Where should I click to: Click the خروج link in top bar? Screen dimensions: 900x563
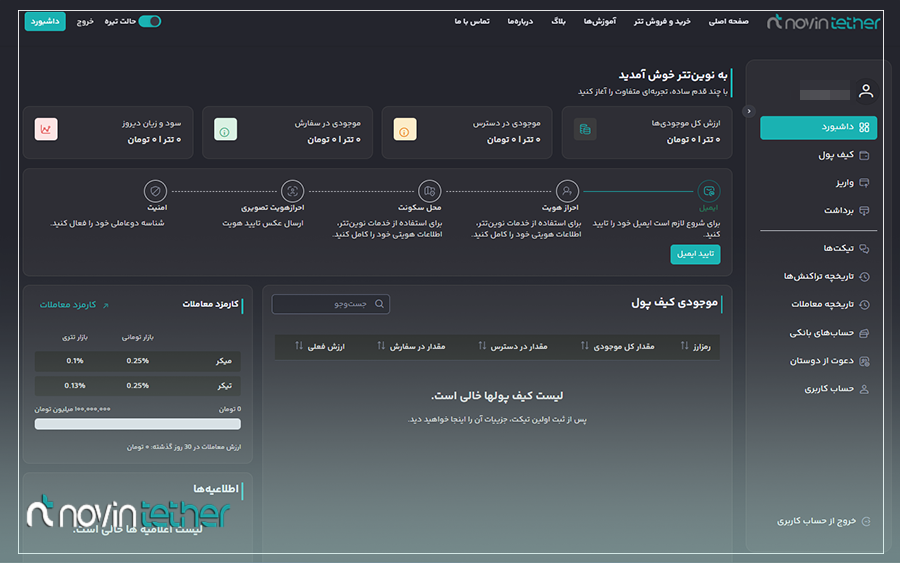85,21
